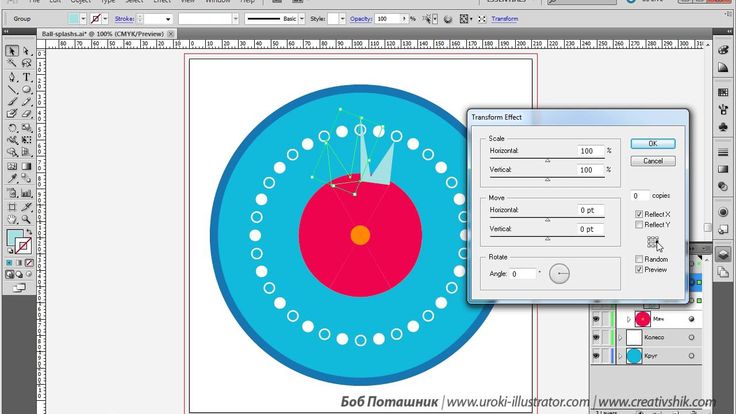Open the Layers panel icon in dock
The image size is (736, 414).
[723, 254]
